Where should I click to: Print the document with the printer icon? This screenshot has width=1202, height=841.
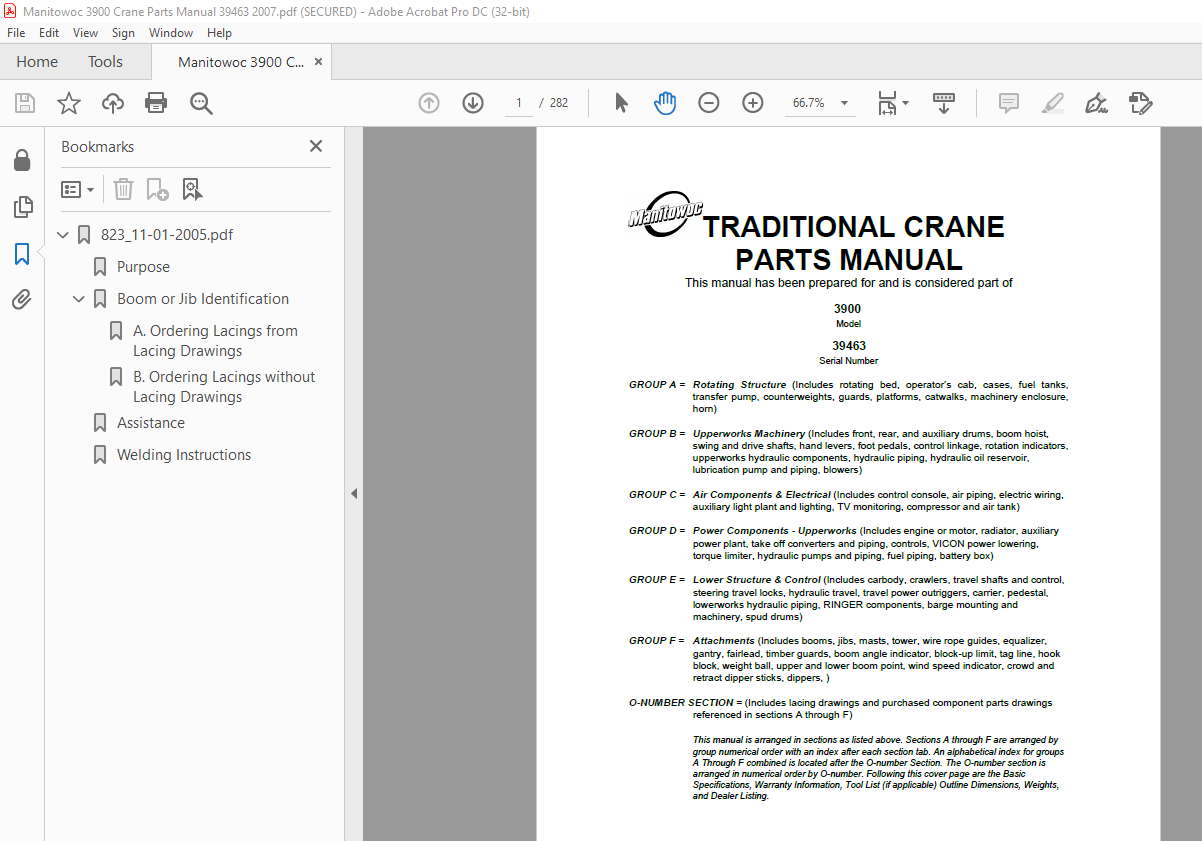click(x=156, y=103)
